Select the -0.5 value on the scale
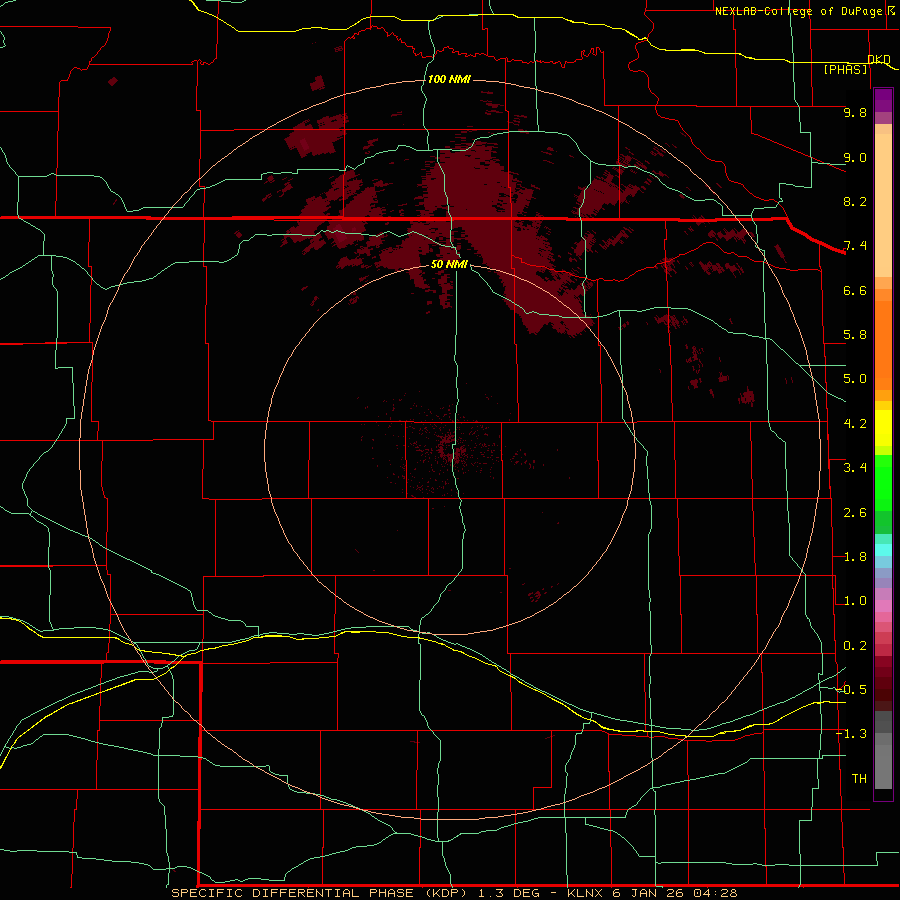Viewport: 900px width, 900px height. pyautogui.click(x=851, y=690)
